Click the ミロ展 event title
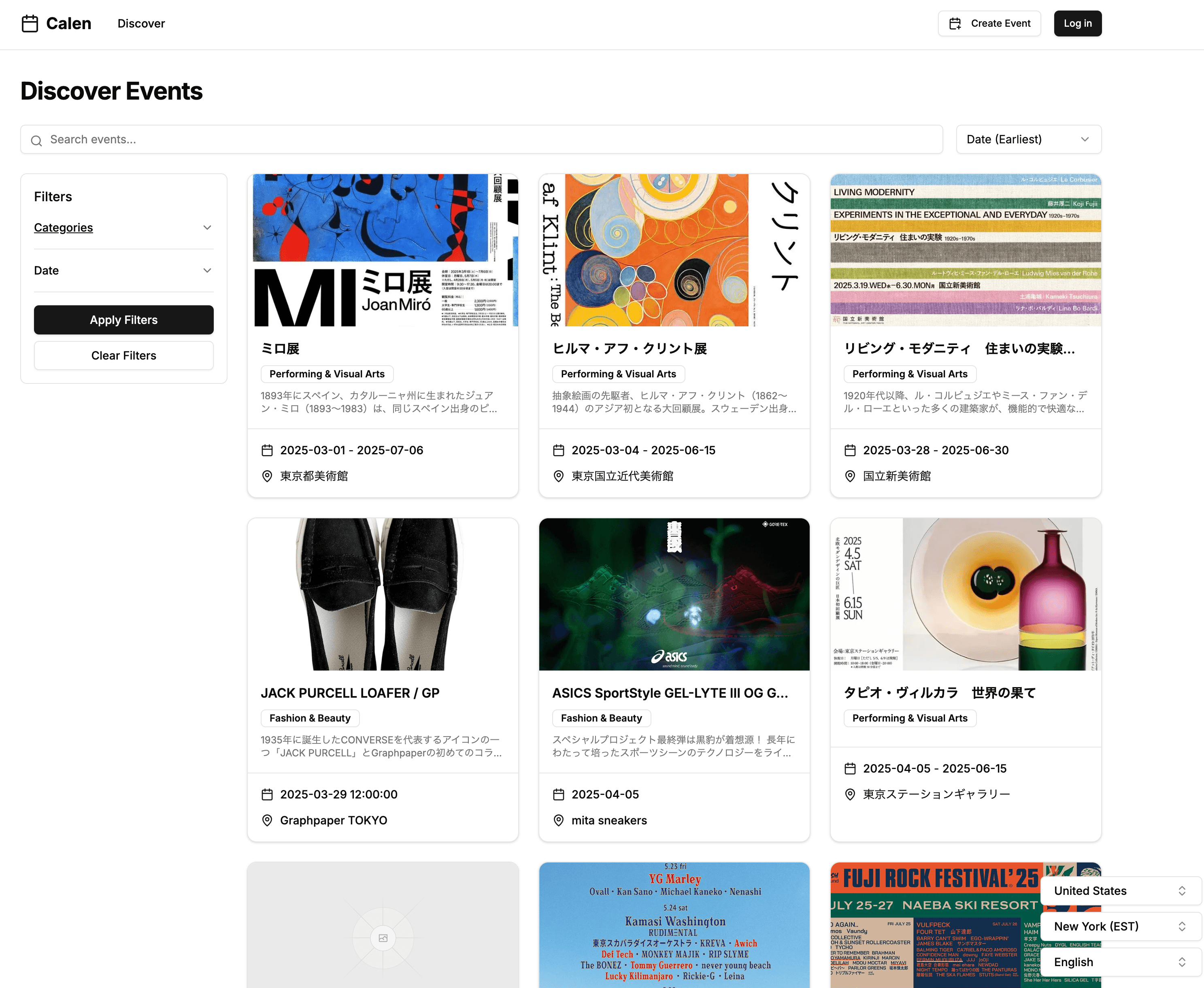 280,349
